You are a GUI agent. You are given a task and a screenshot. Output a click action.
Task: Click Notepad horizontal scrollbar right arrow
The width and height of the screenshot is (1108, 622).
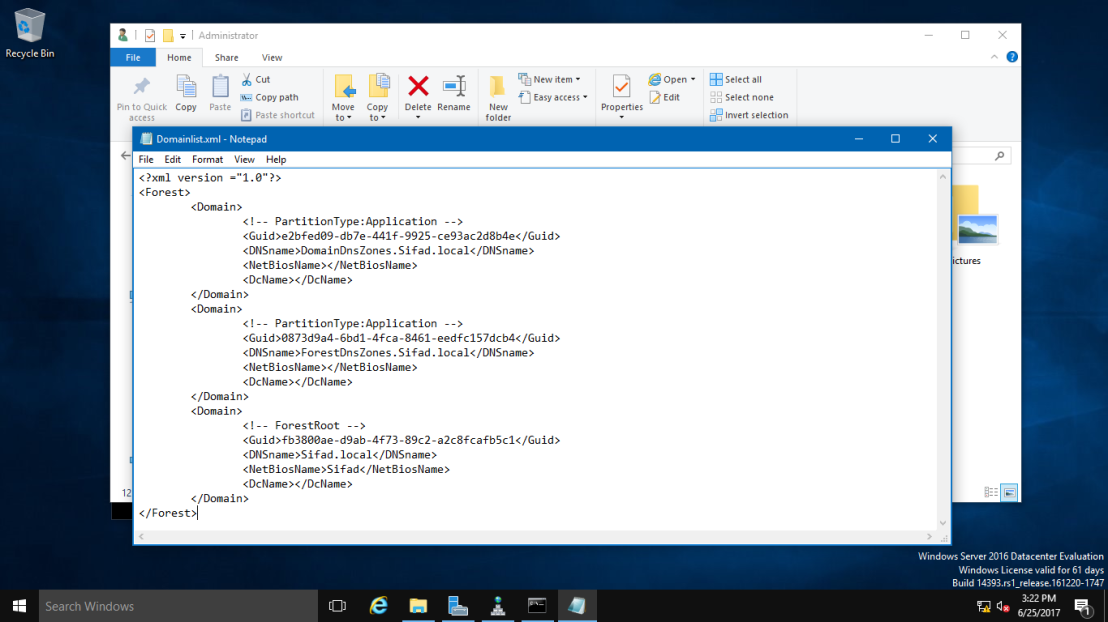929,537
